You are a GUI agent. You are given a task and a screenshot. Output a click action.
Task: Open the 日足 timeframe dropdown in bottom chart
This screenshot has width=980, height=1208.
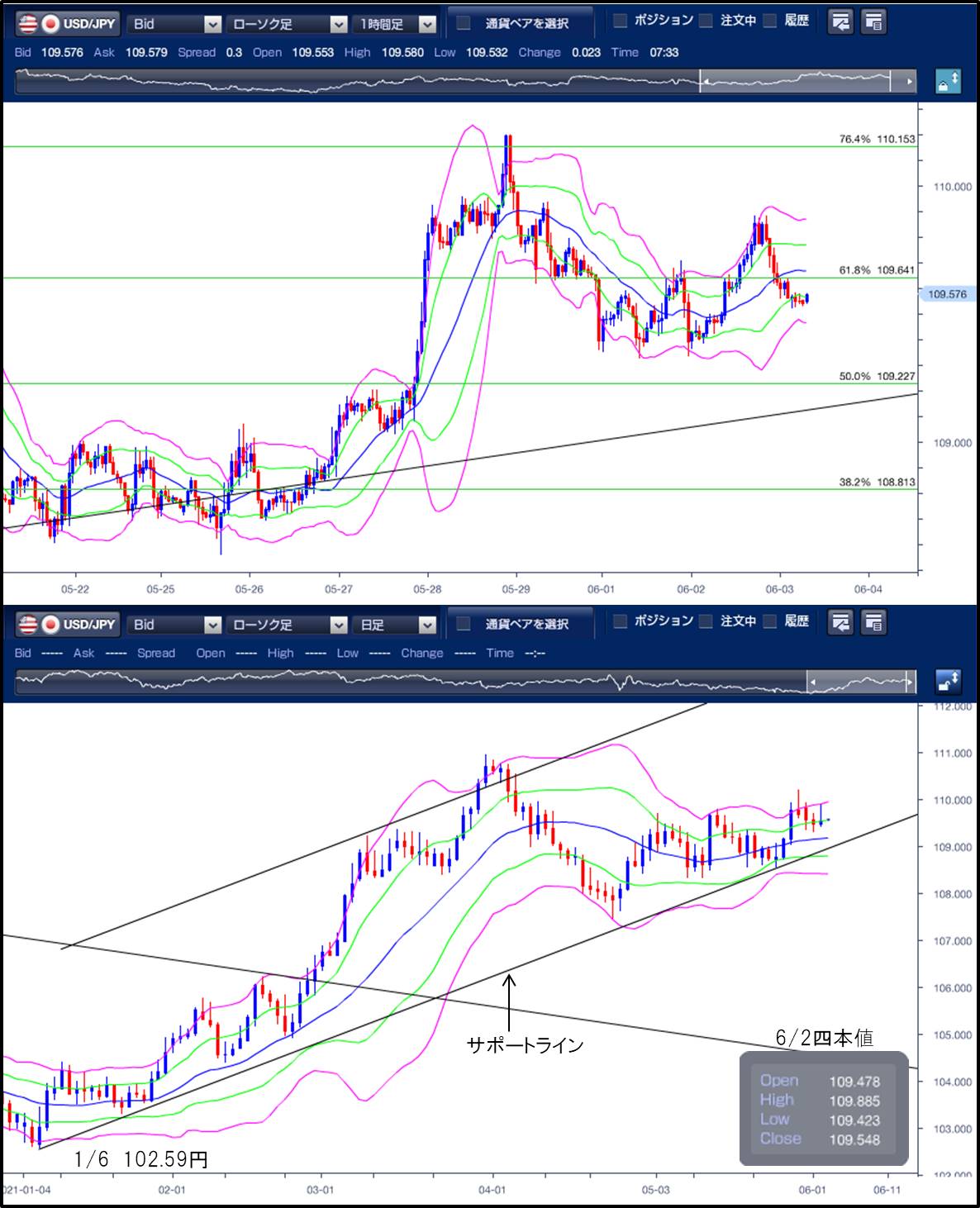[x=395, y=625]
